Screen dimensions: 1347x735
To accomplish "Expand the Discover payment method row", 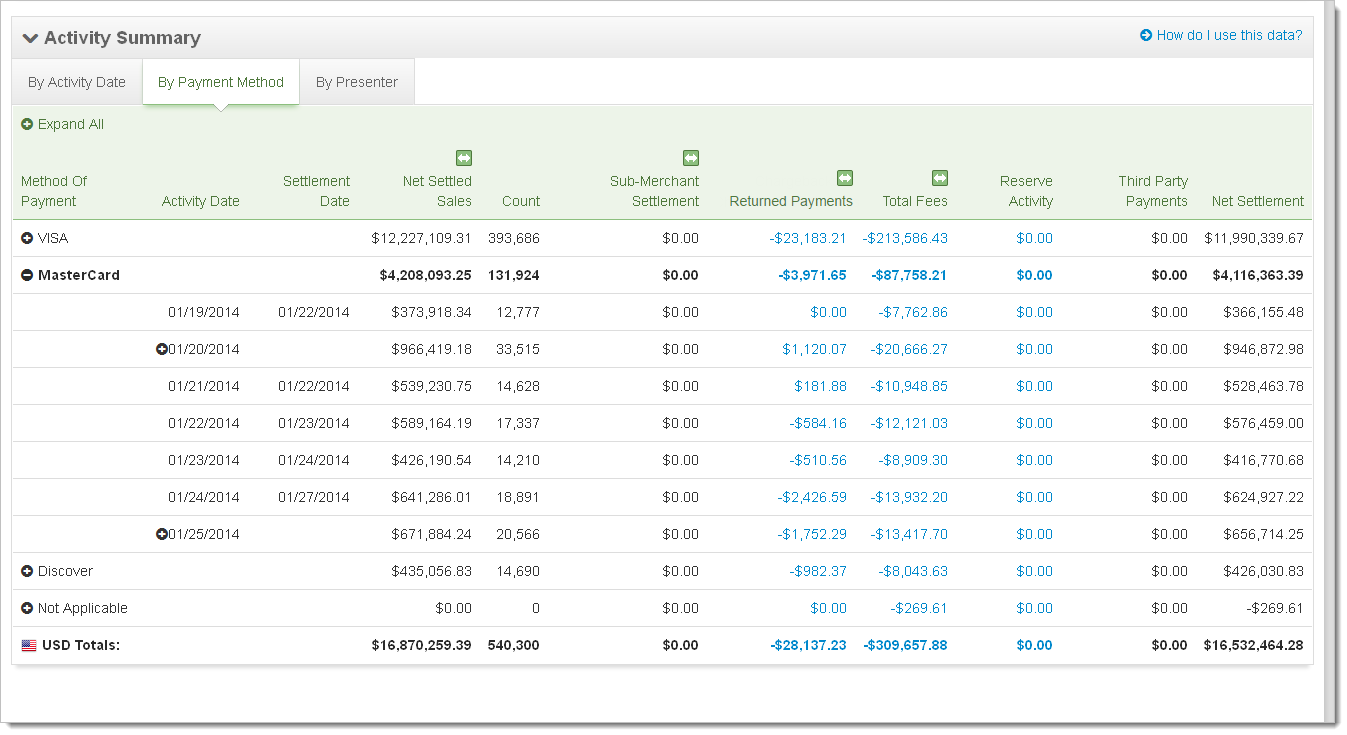I will 27,572.
